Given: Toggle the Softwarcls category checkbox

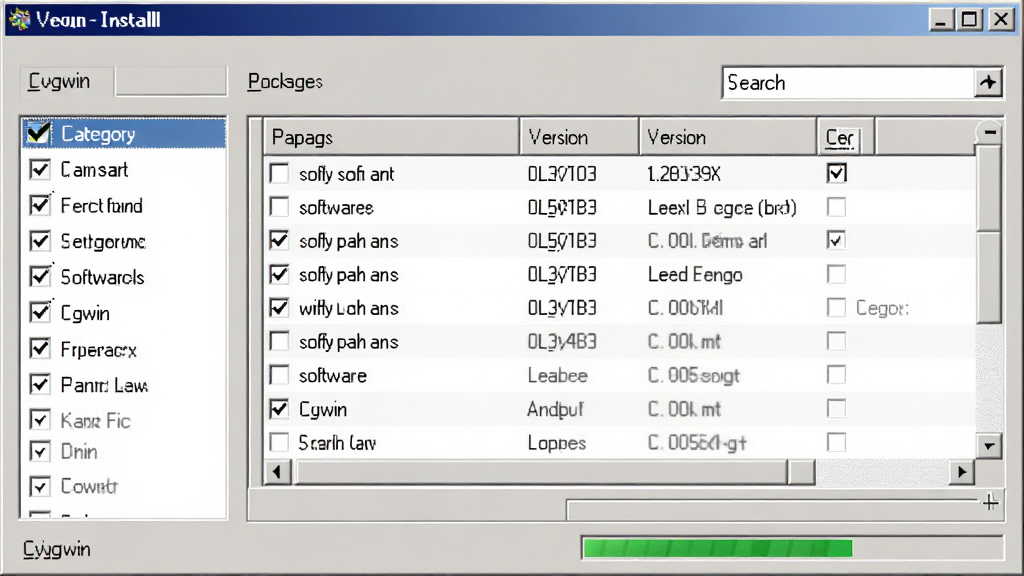Looking at the screenshot, I should click(40, 276).
